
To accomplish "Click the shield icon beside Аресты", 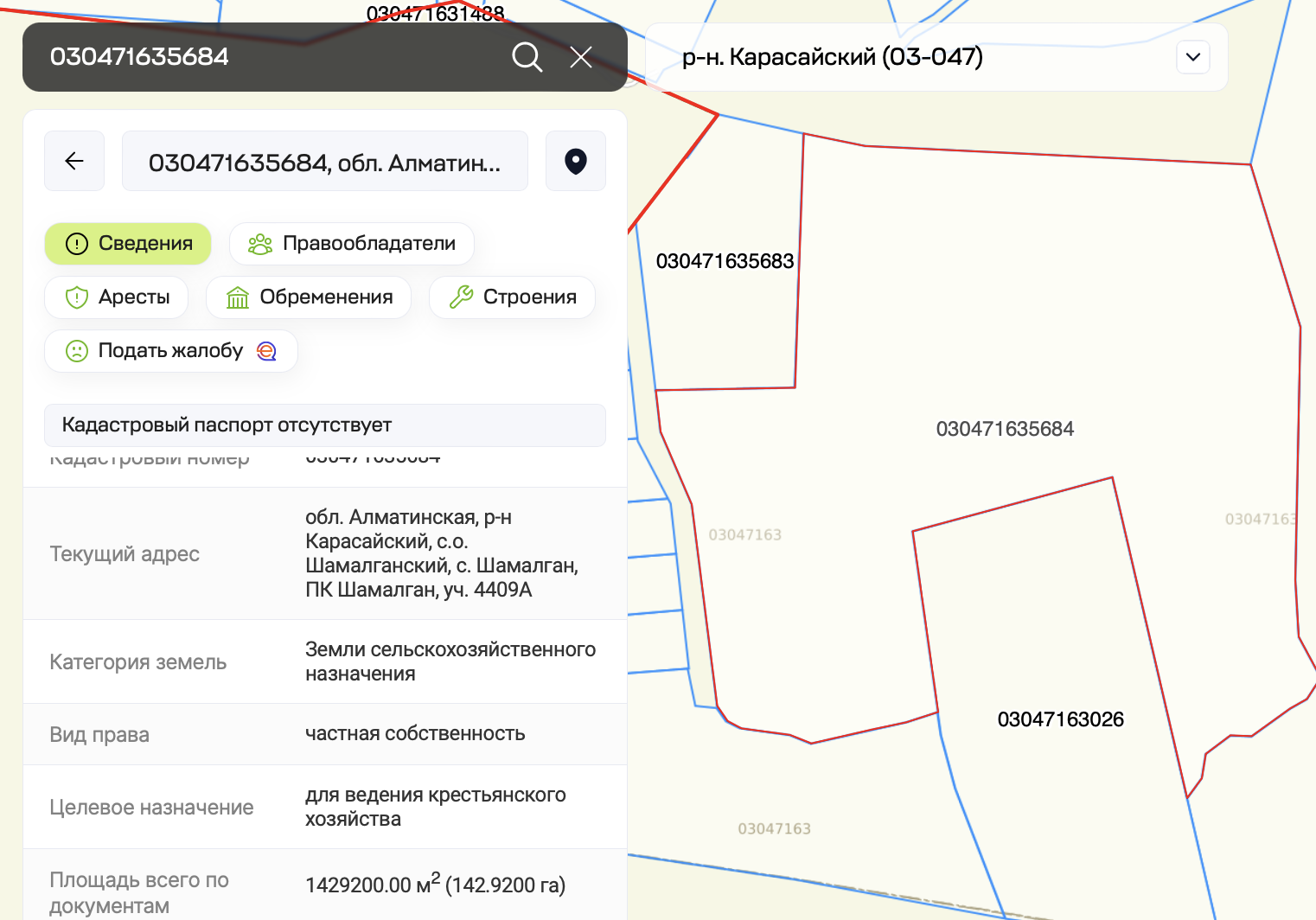I will tap(77, 297).
